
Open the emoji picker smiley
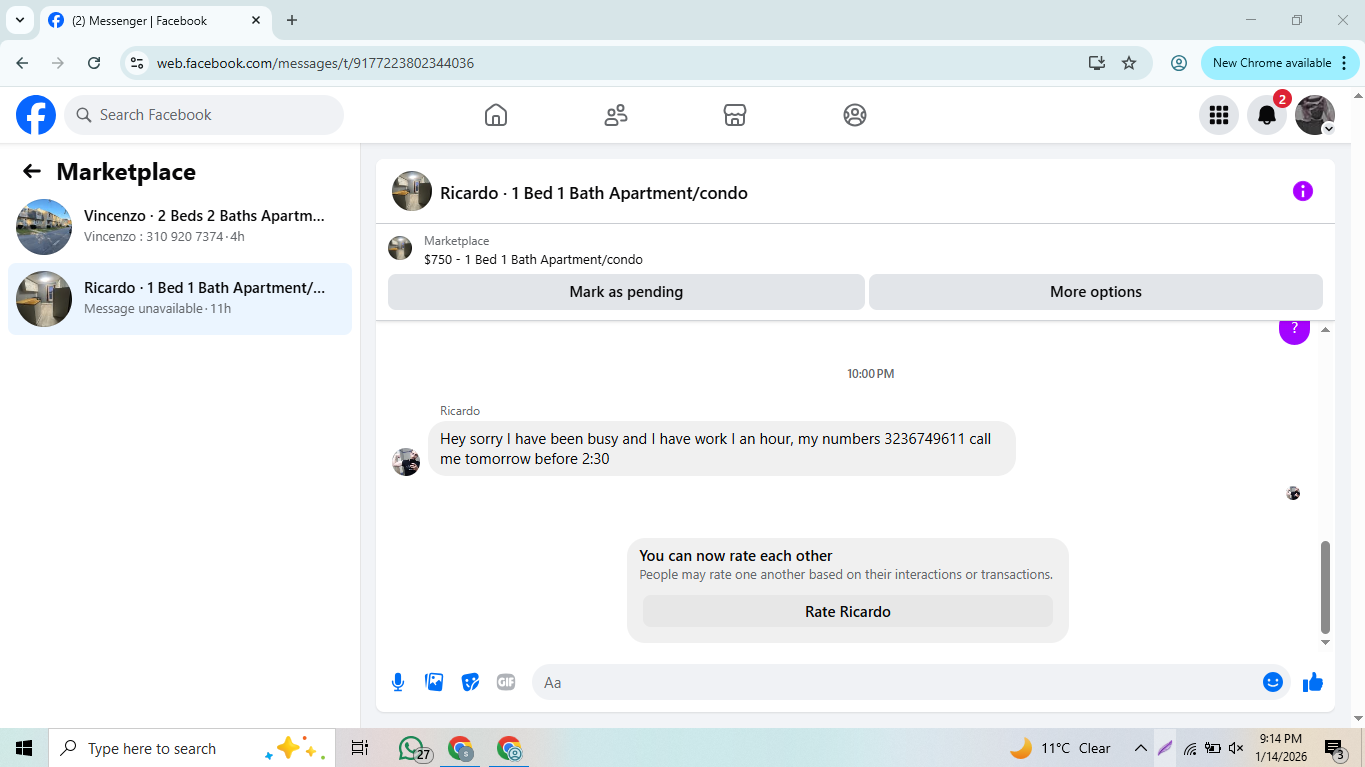tap(1273, 682)
